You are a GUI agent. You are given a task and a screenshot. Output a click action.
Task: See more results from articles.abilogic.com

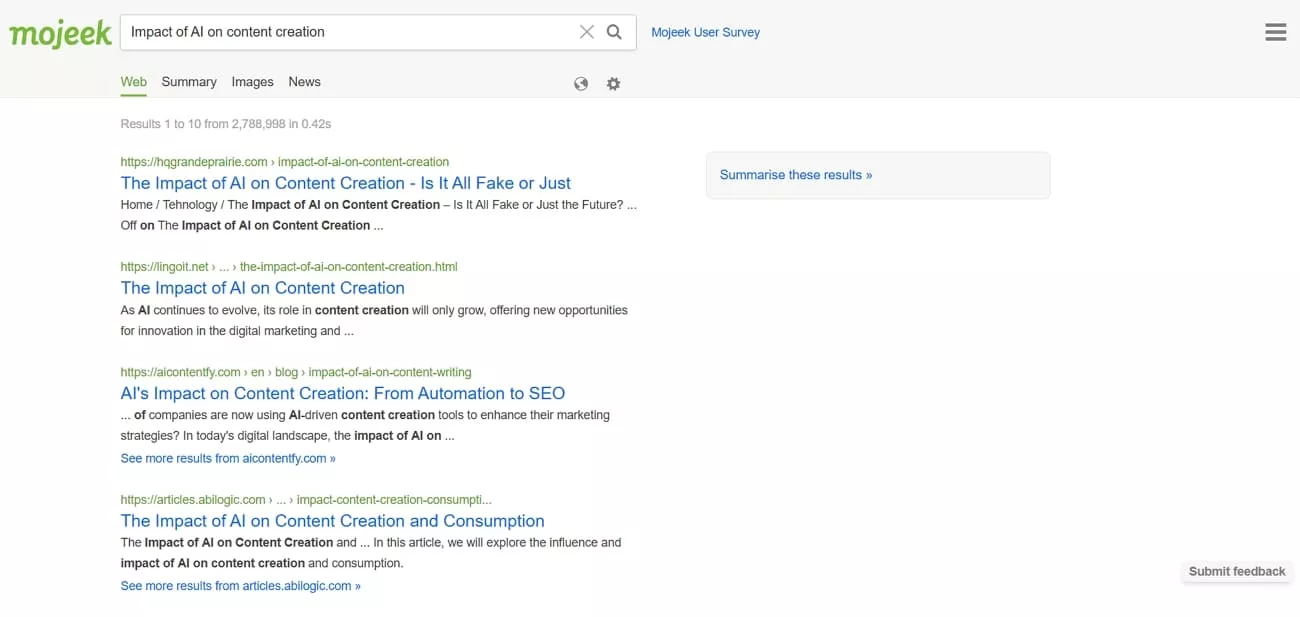(x=239, y=585)
